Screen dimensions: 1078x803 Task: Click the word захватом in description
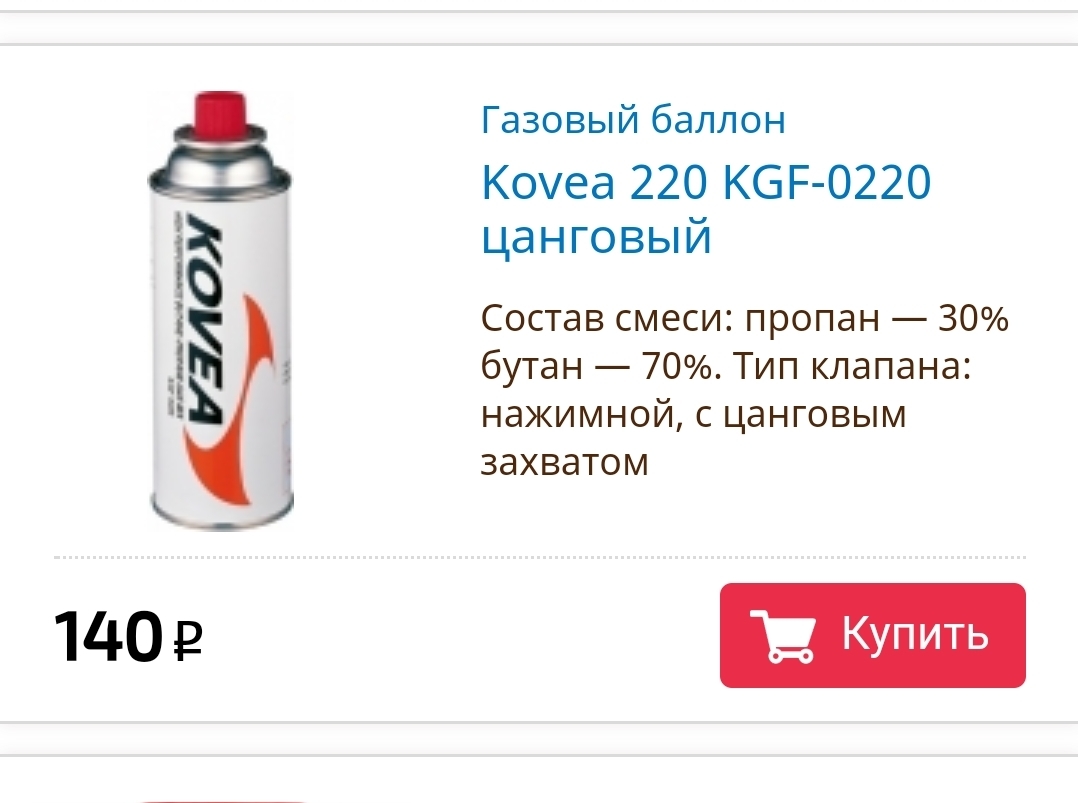564,462
